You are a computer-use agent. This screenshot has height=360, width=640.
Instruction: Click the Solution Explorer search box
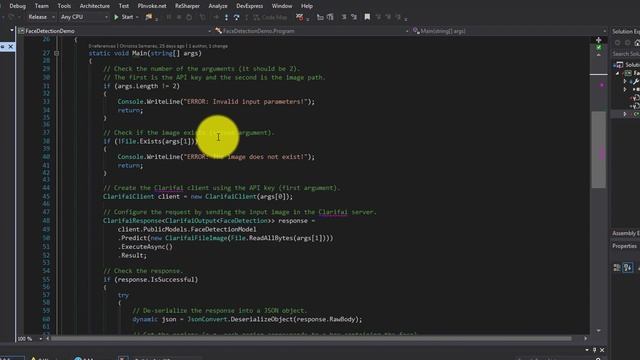[x=626, y=54]
